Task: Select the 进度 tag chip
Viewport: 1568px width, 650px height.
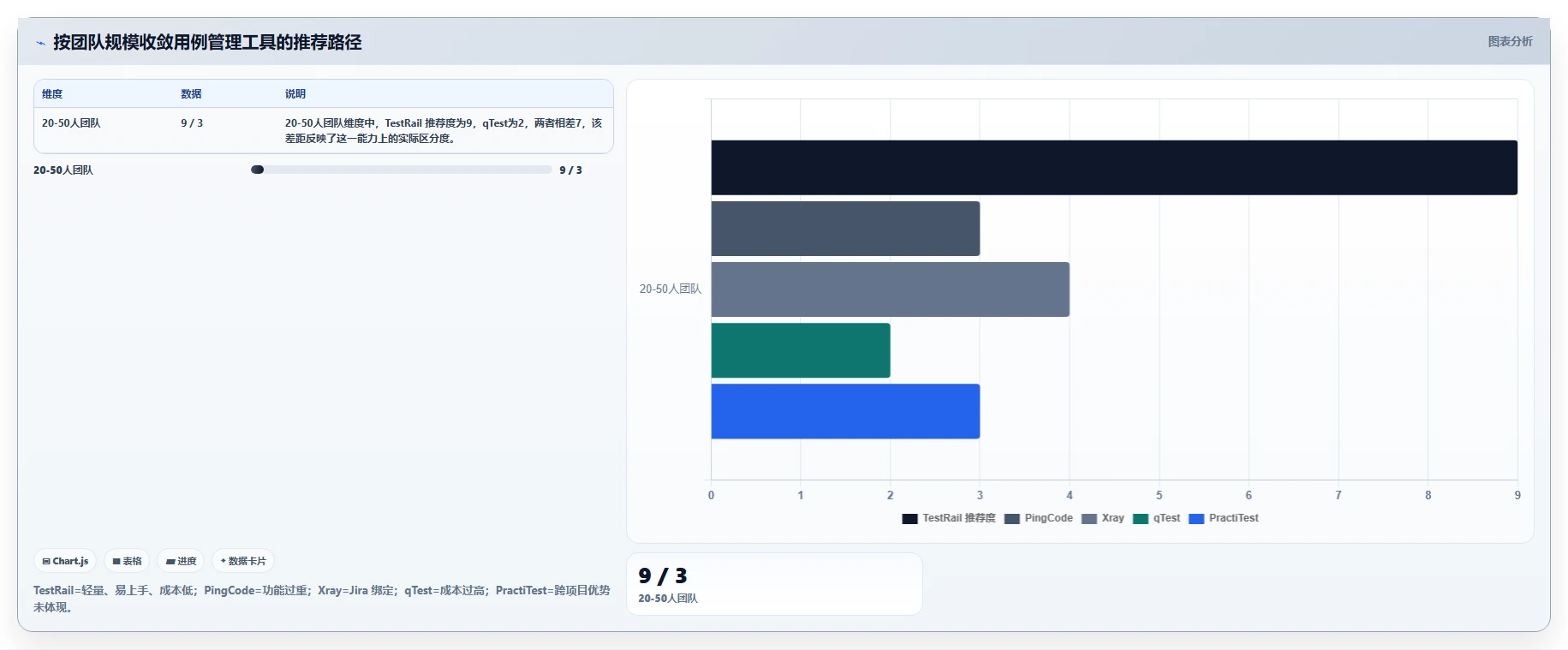Action: pyautogui.click(x=181, y=561)
